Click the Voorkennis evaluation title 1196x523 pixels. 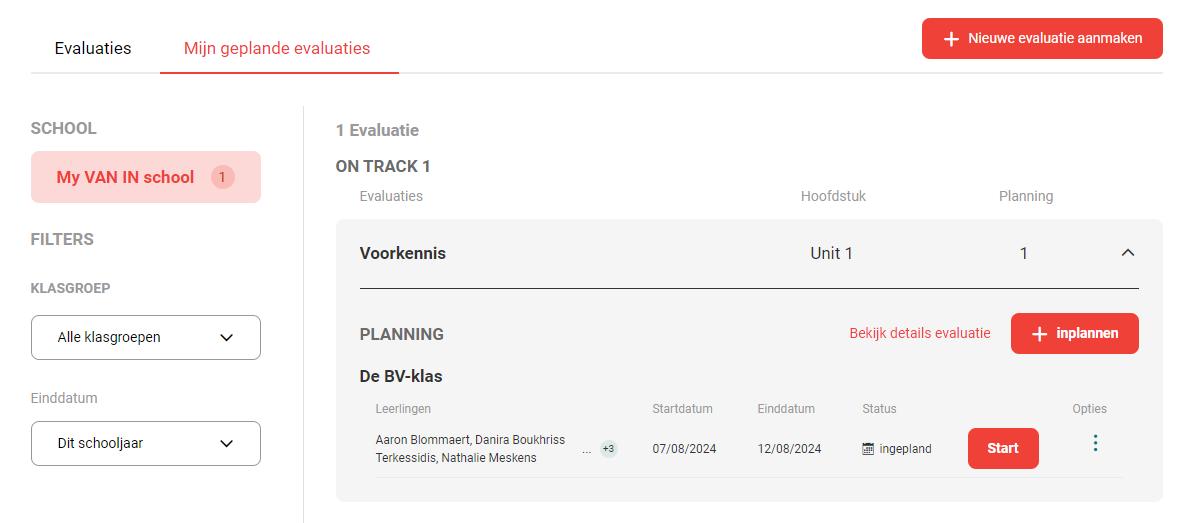coord(403,253)
